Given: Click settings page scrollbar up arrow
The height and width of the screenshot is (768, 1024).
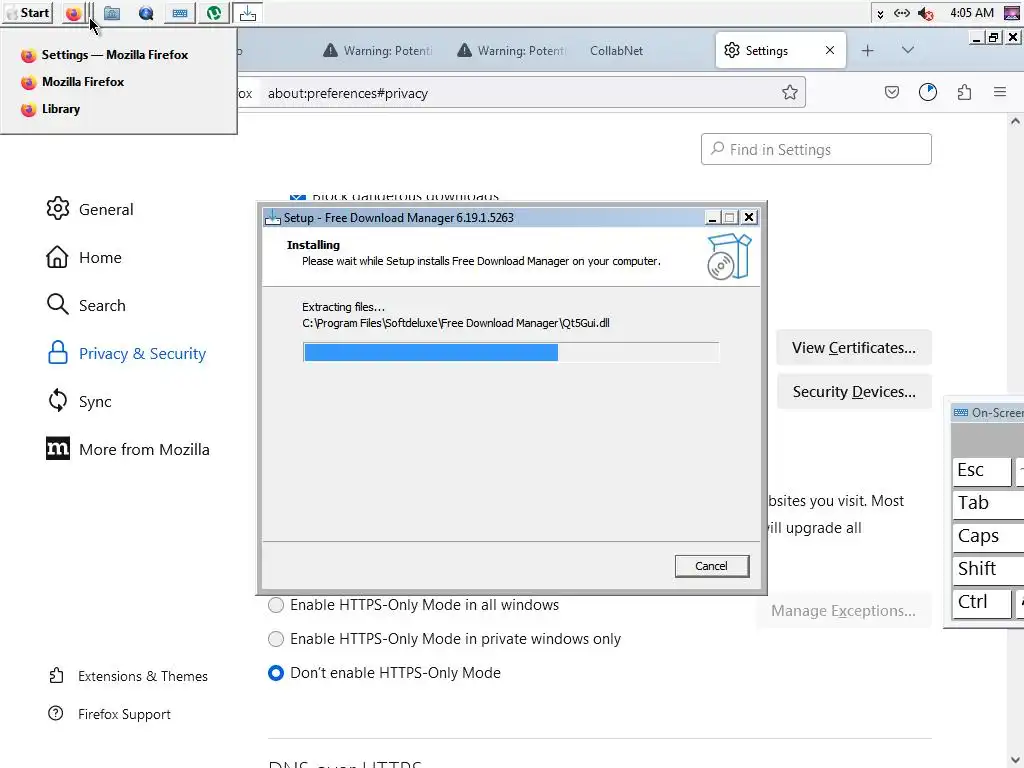Looking at the screenshot, I should (1015, 121).
